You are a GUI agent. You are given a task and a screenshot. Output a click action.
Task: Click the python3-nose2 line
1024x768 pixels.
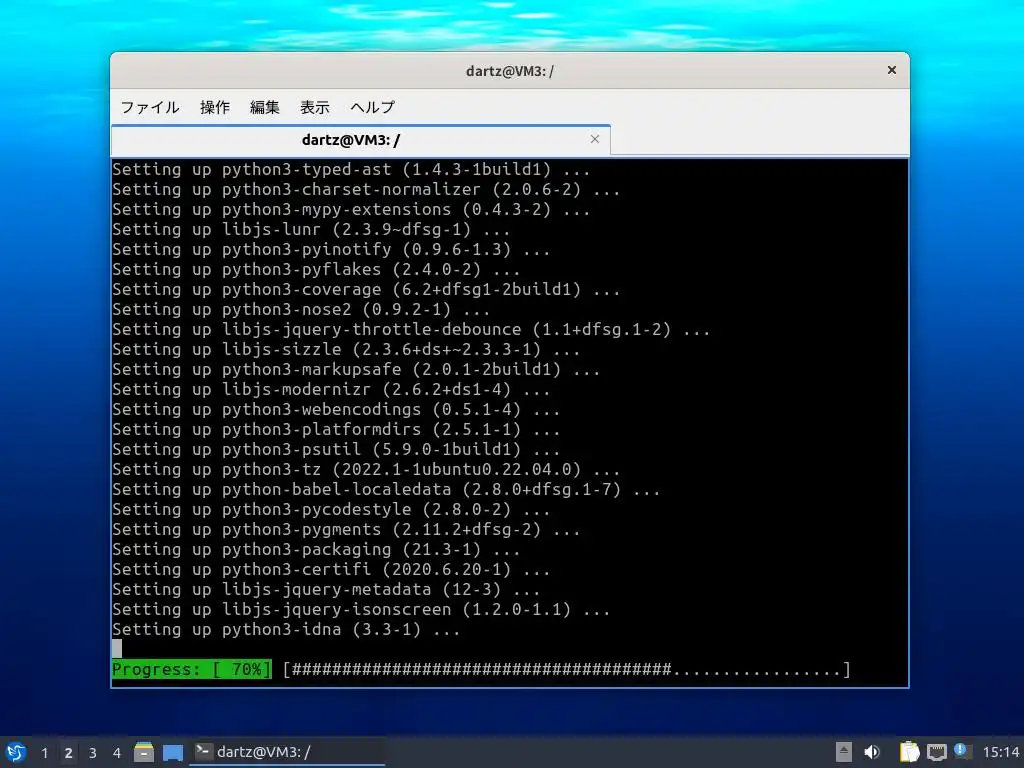[301, 310]
